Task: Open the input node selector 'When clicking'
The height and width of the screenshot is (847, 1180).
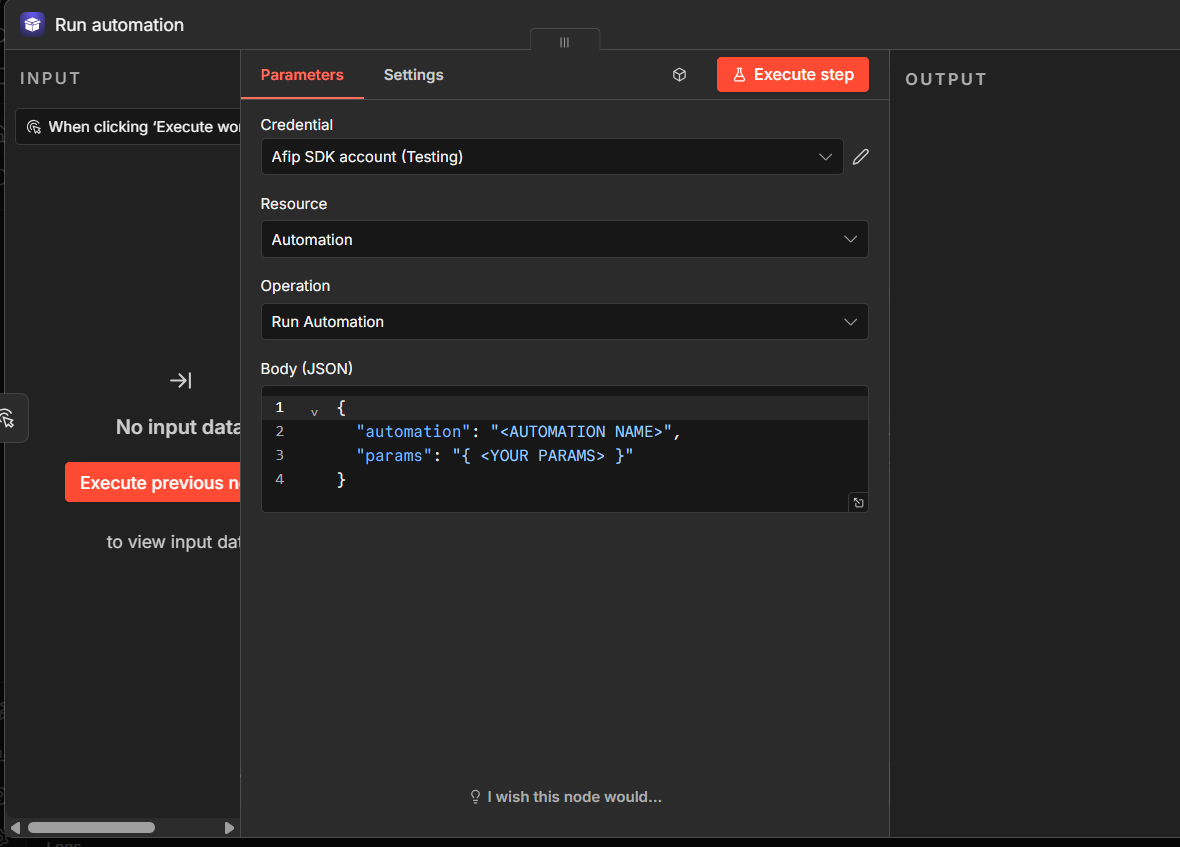Action: (129, 126)
